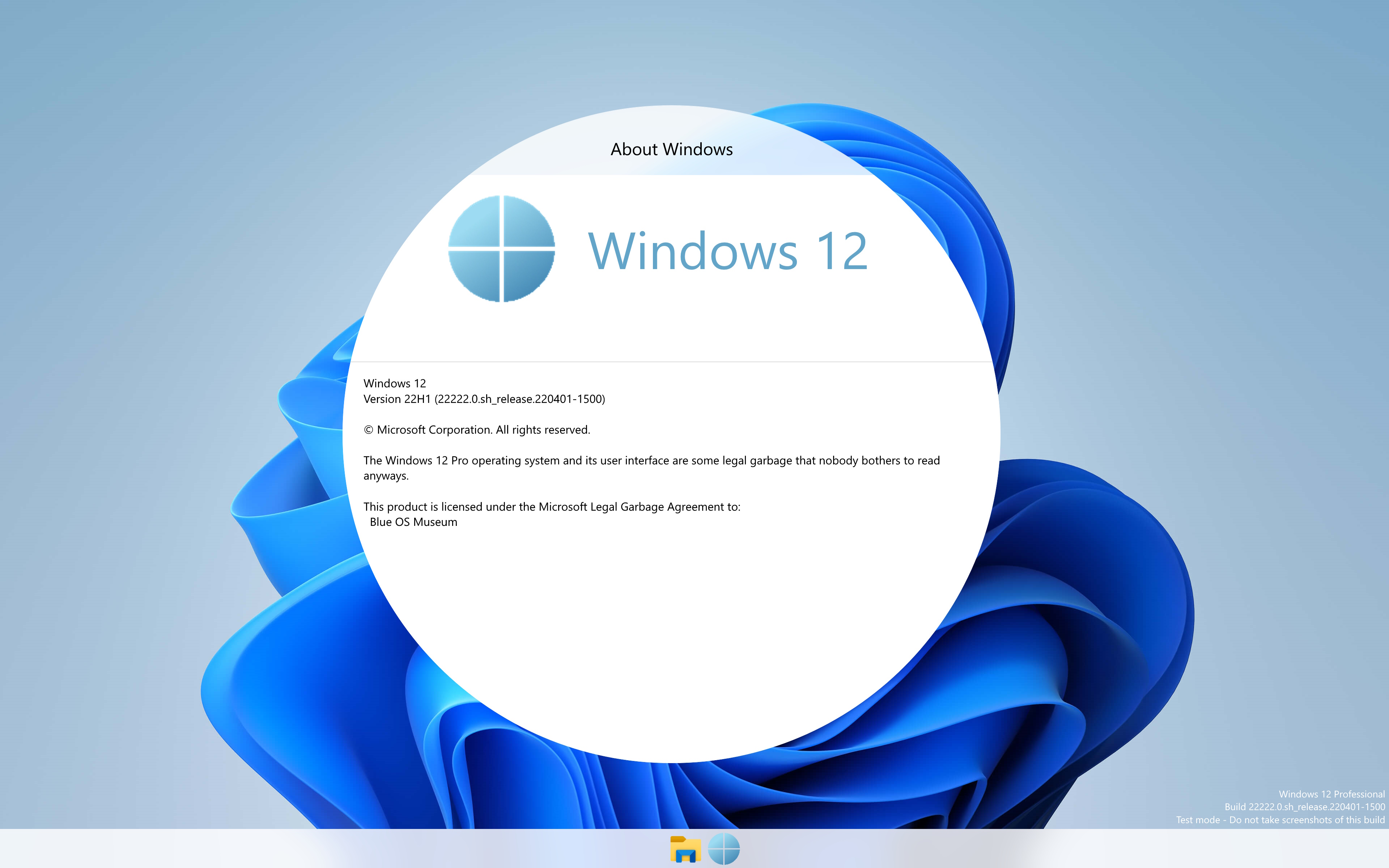Click the word anyways in the dialog
Image resolution: width=1389 pixels, height=868 pixels.
click(386, 476)
